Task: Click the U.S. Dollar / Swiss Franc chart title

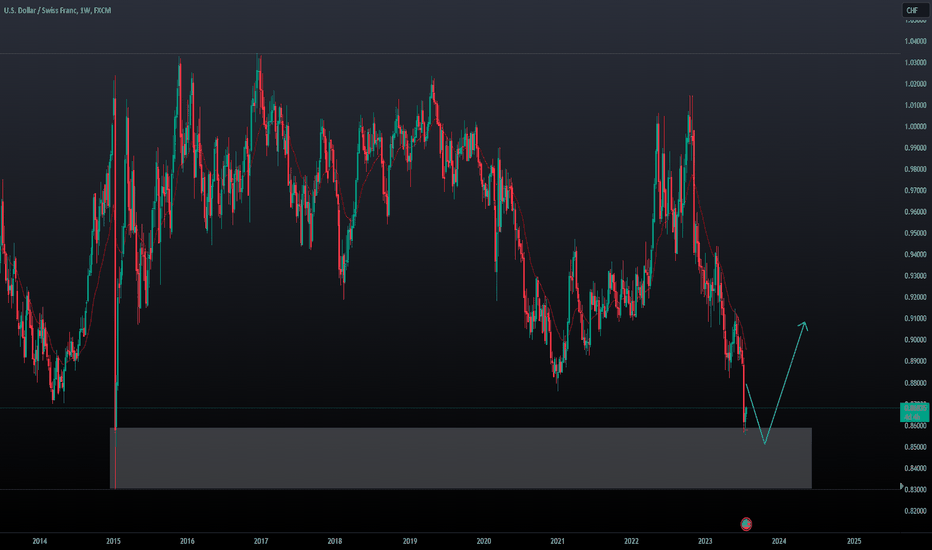Action: click(x=57, y=10)
